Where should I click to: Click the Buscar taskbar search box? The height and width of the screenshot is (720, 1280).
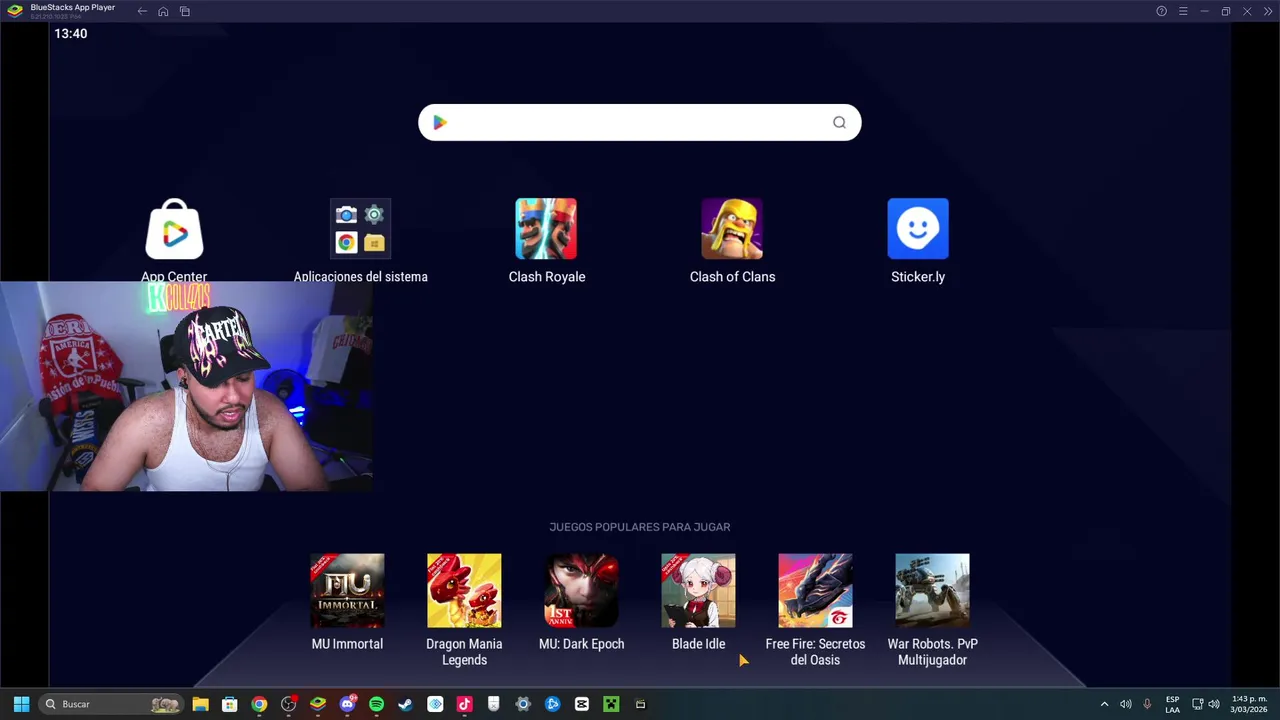pos(111,704)
